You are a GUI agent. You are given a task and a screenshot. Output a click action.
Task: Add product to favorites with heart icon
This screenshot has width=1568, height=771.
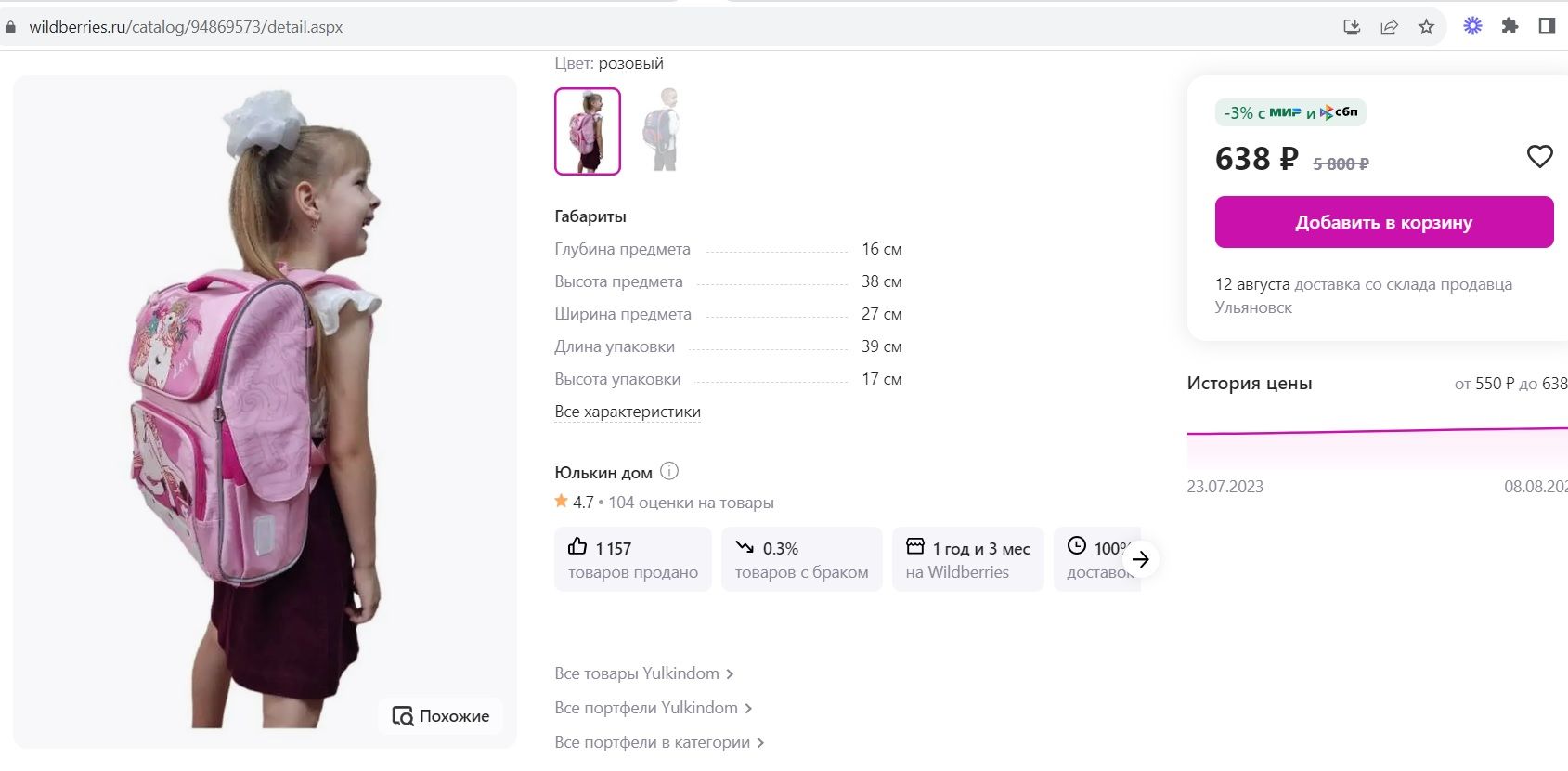1539,157
